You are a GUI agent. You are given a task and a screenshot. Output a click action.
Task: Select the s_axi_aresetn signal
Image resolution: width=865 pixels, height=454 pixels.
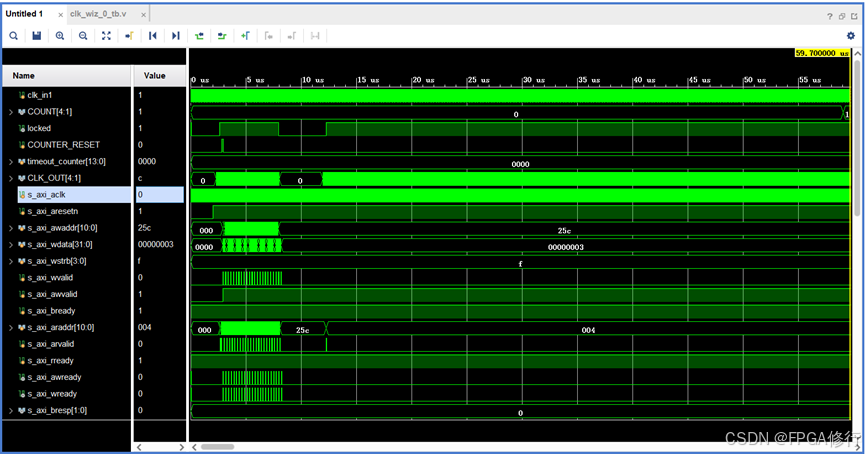click(52, 211)
